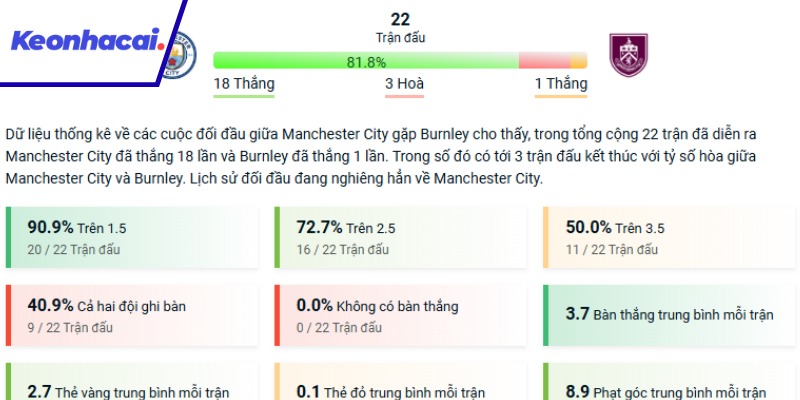This screenshot has width=800, height=400.
Task: Click the "Cả hai đội ghi bàn" card
Action: tap(132, 315)
